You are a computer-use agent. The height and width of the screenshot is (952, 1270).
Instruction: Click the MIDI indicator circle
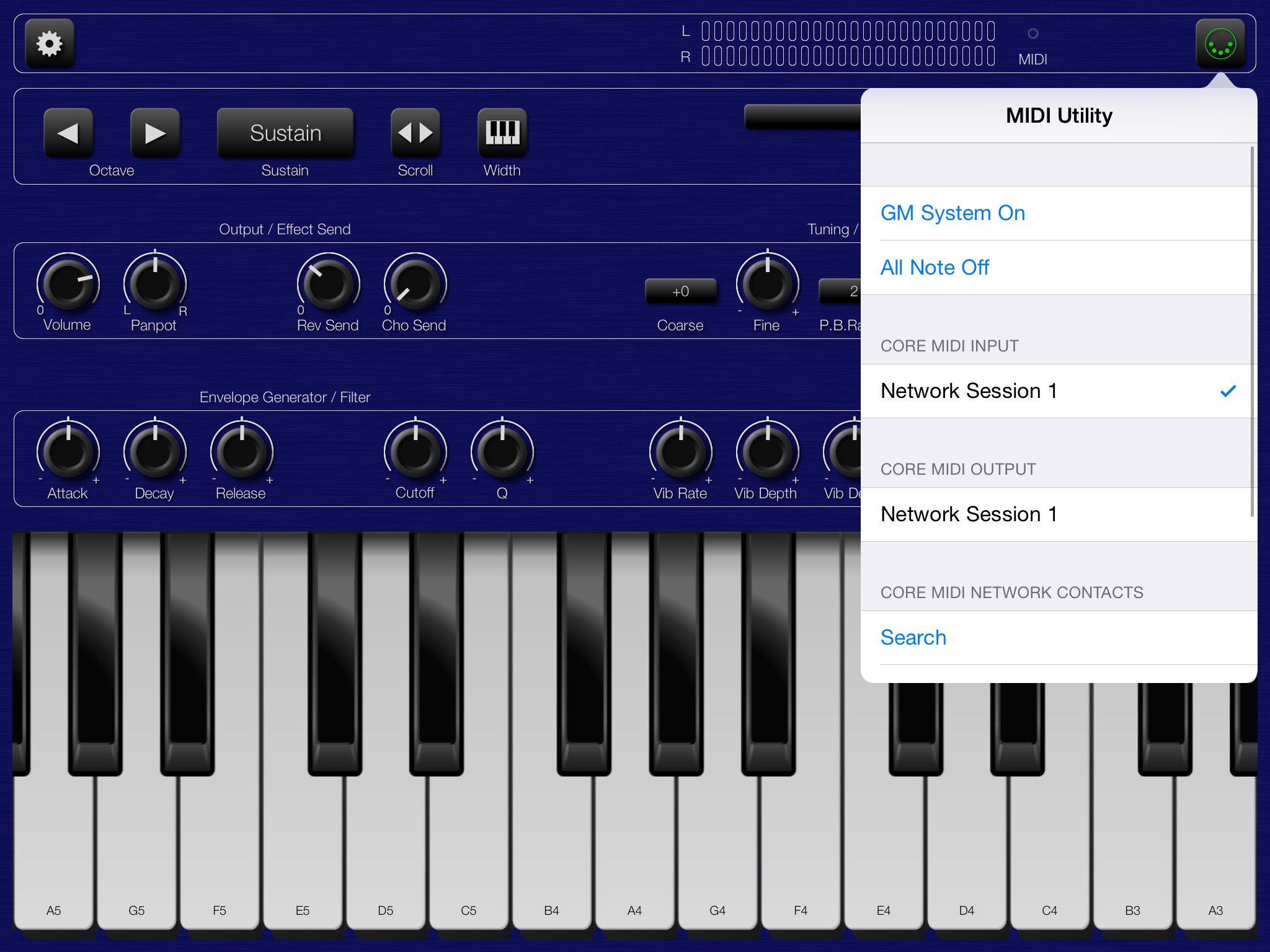coord(1032,33)
